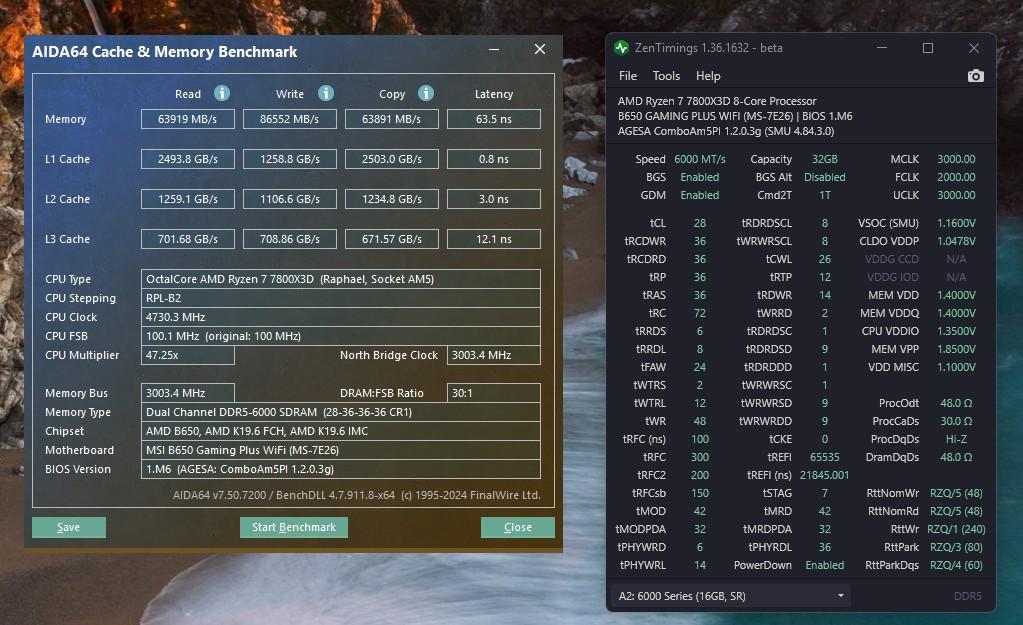Close the ZenTimings window

(973, 48)
